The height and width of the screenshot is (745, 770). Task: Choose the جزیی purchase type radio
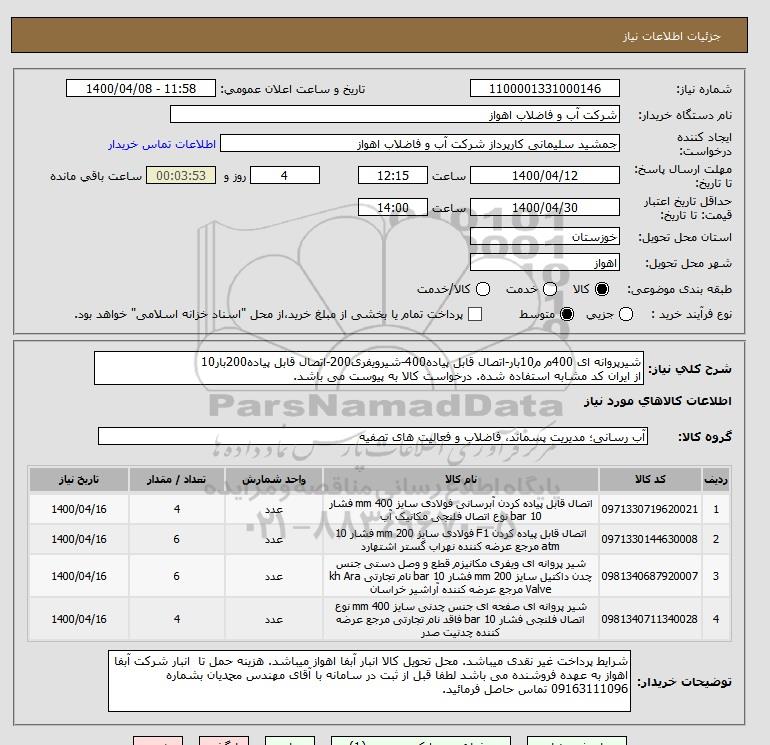(626, 314)
